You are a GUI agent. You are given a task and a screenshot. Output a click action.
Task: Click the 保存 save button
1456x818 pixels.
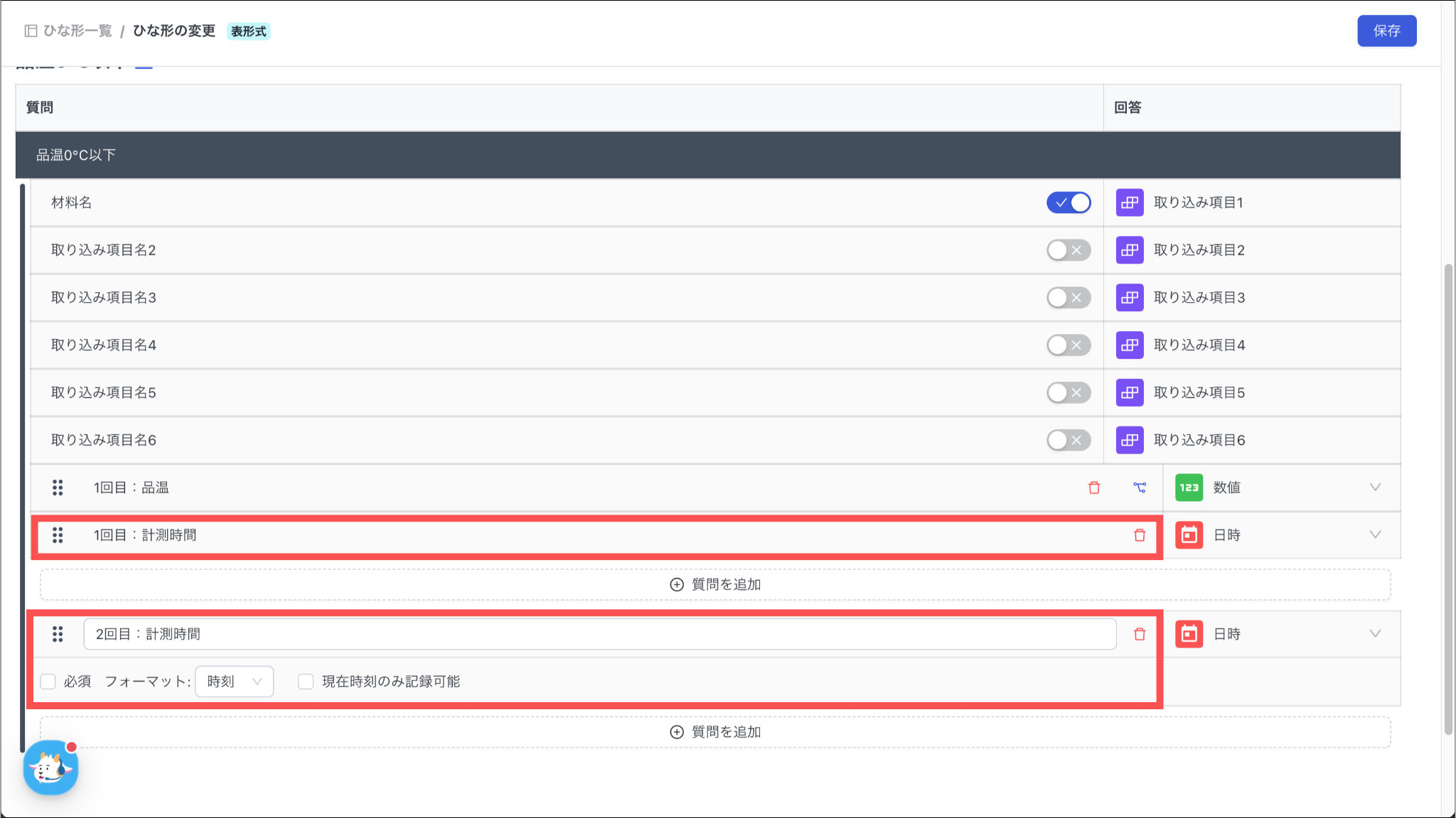[x=1386, y=31]
